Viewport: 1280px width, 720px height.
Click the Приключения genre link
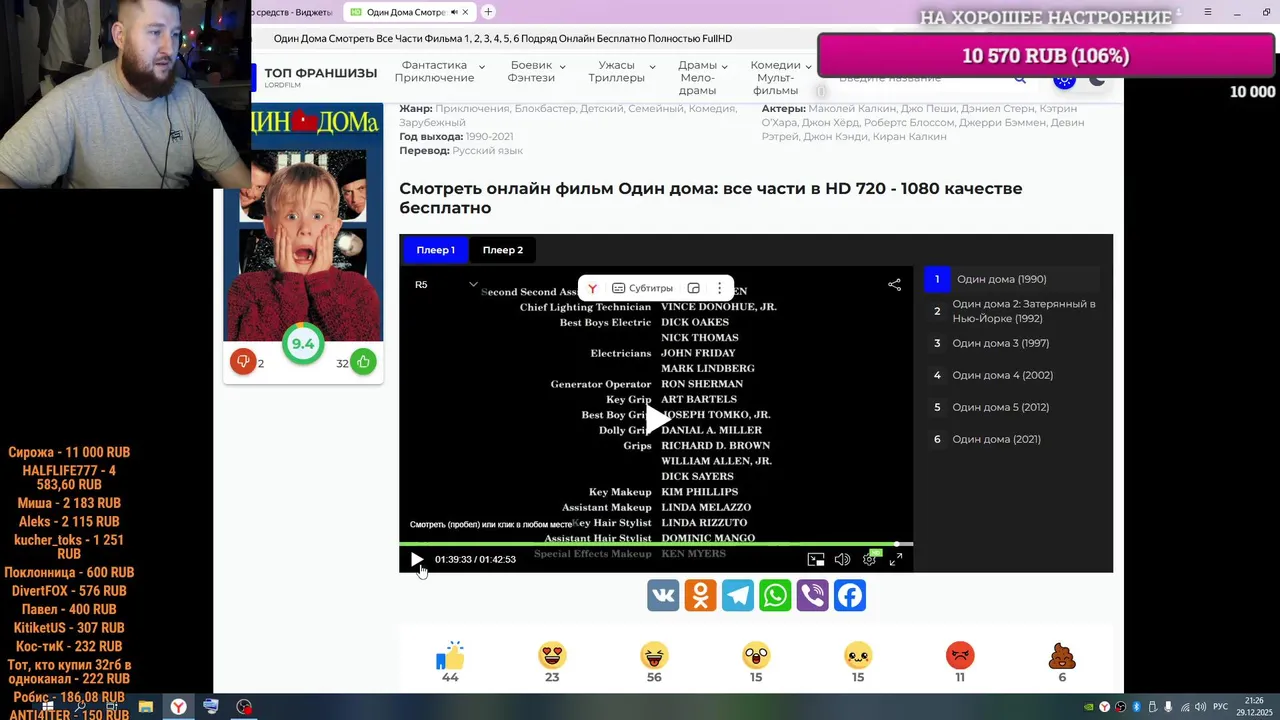click(472, 108)
